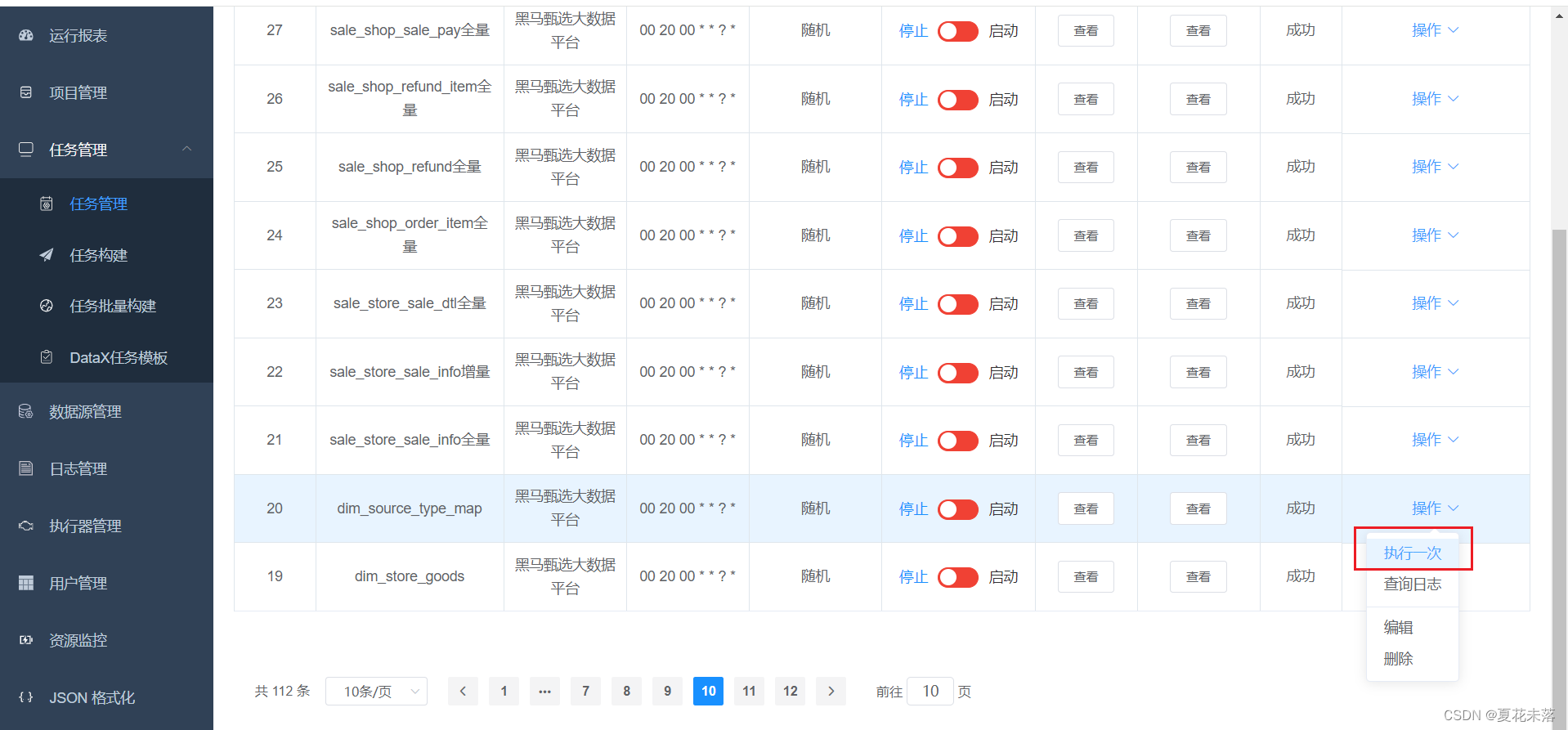Toggle the switch for task 27
The image size is (1568, 730).
click(x=958, y=31)
